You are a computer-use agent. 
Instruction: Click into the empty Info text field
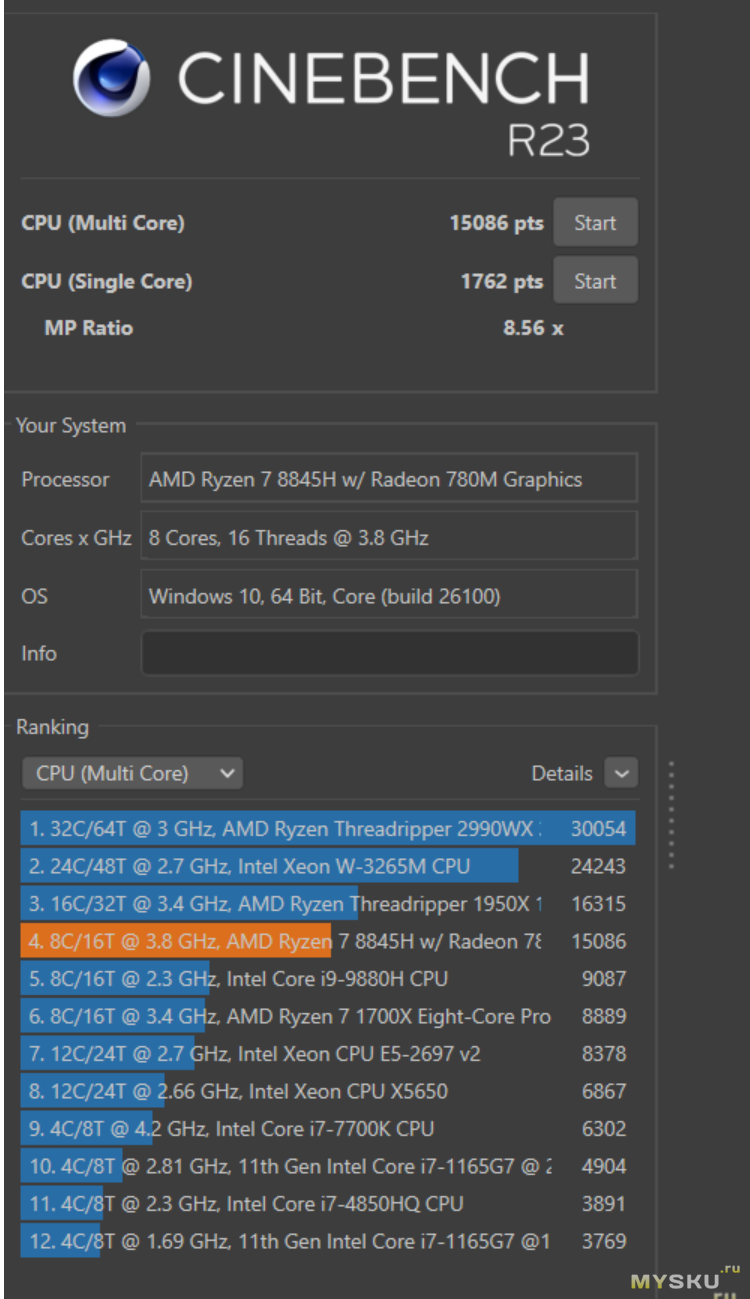tap(389, 653)
